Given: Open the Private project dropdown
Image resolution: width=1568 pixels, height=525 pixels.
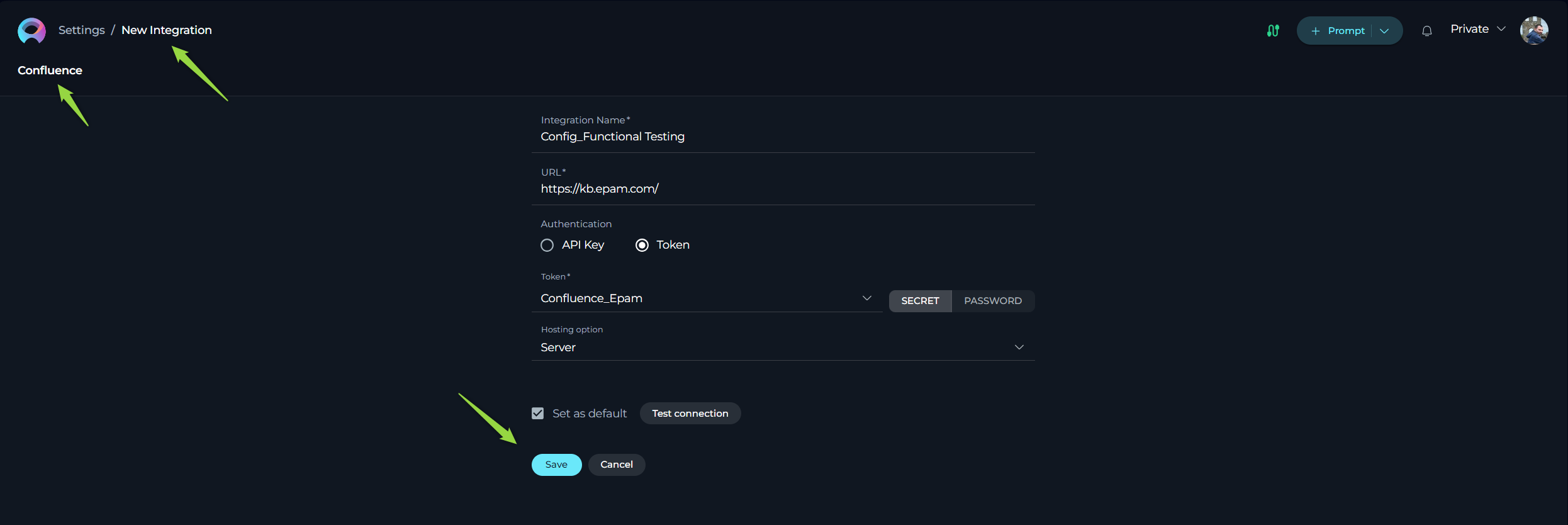Looking at the screenshot, I should click(x=1478, y=29).
